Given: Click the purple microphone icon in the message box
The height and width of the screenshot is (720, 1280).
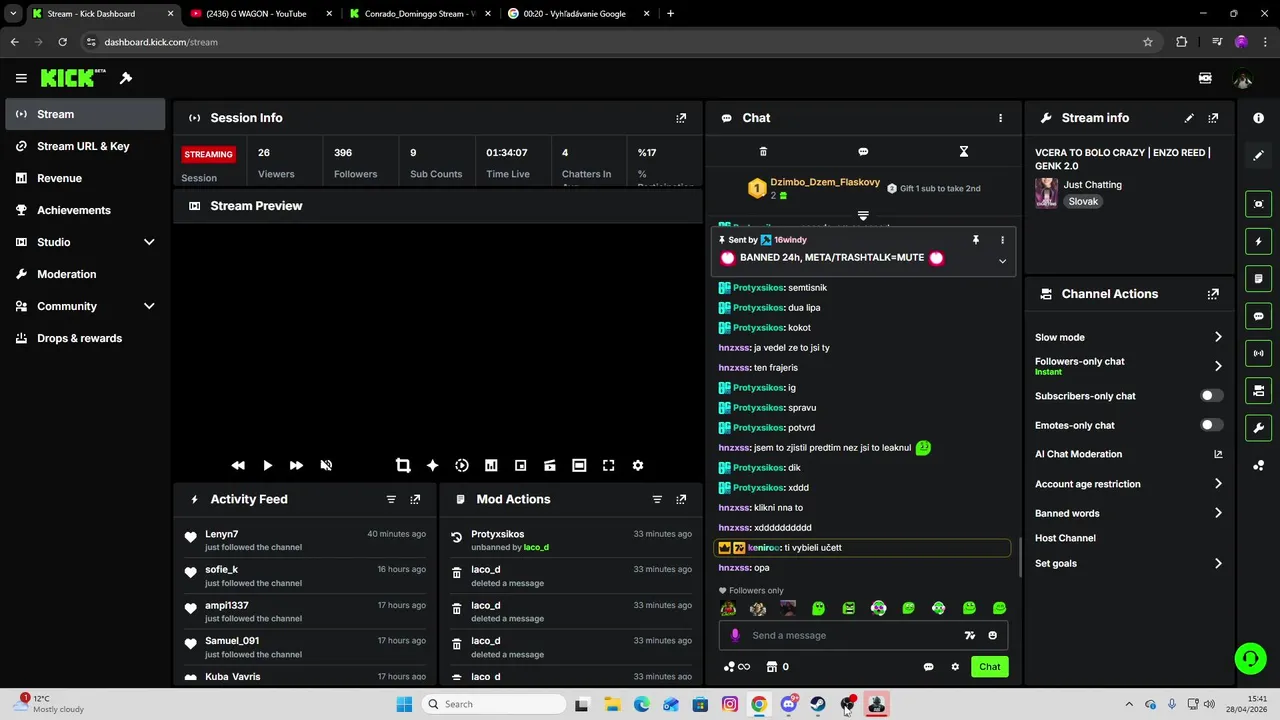Looking at the screenshot, I should [x=735, y=635].
